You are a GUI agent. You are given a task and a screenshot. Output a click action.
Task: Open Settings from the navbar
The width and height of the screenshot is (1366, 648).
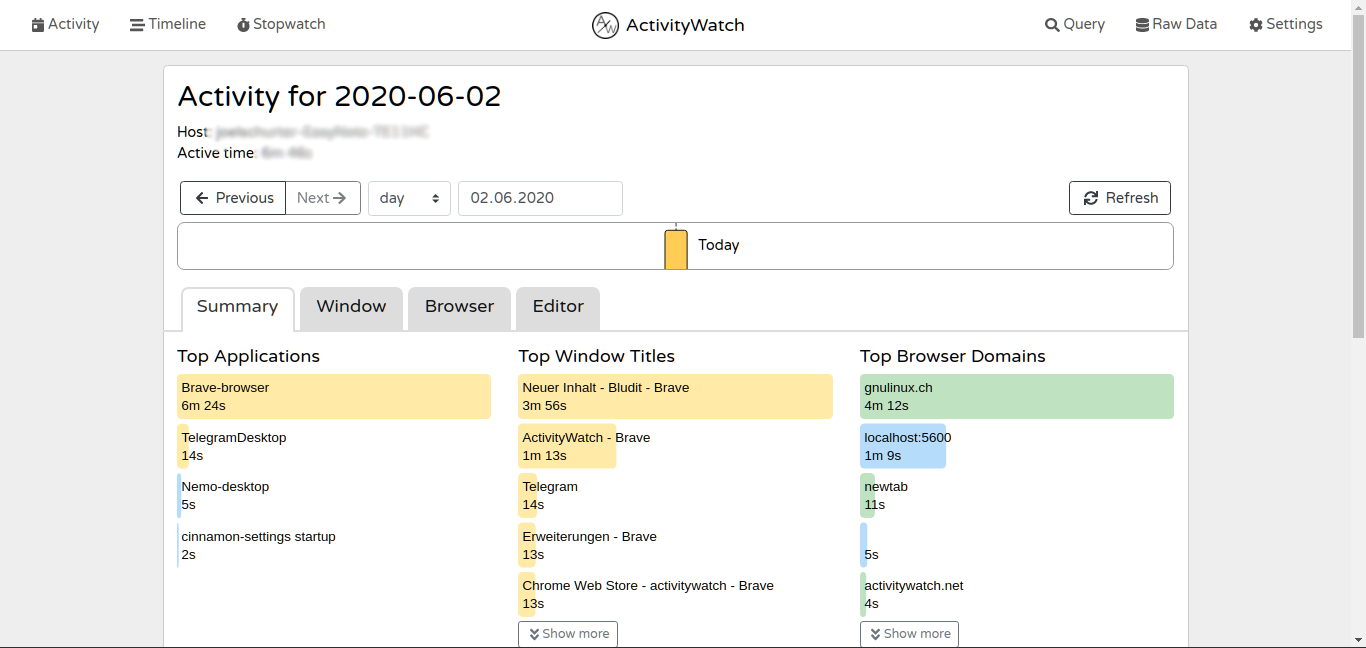coord(1286,25)
